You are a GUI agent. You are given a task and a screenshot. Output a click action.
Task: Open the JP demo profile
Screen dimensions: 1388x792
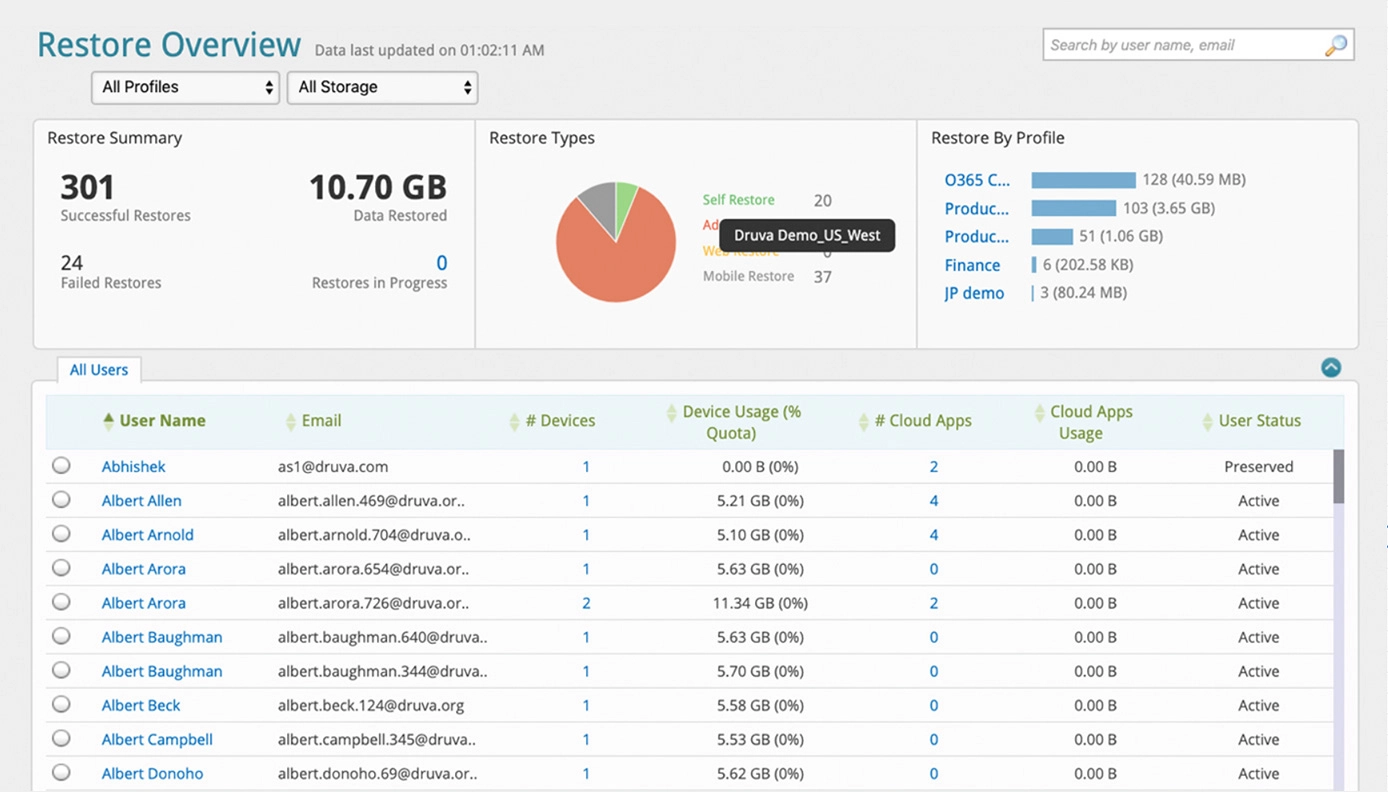point(973,292)
